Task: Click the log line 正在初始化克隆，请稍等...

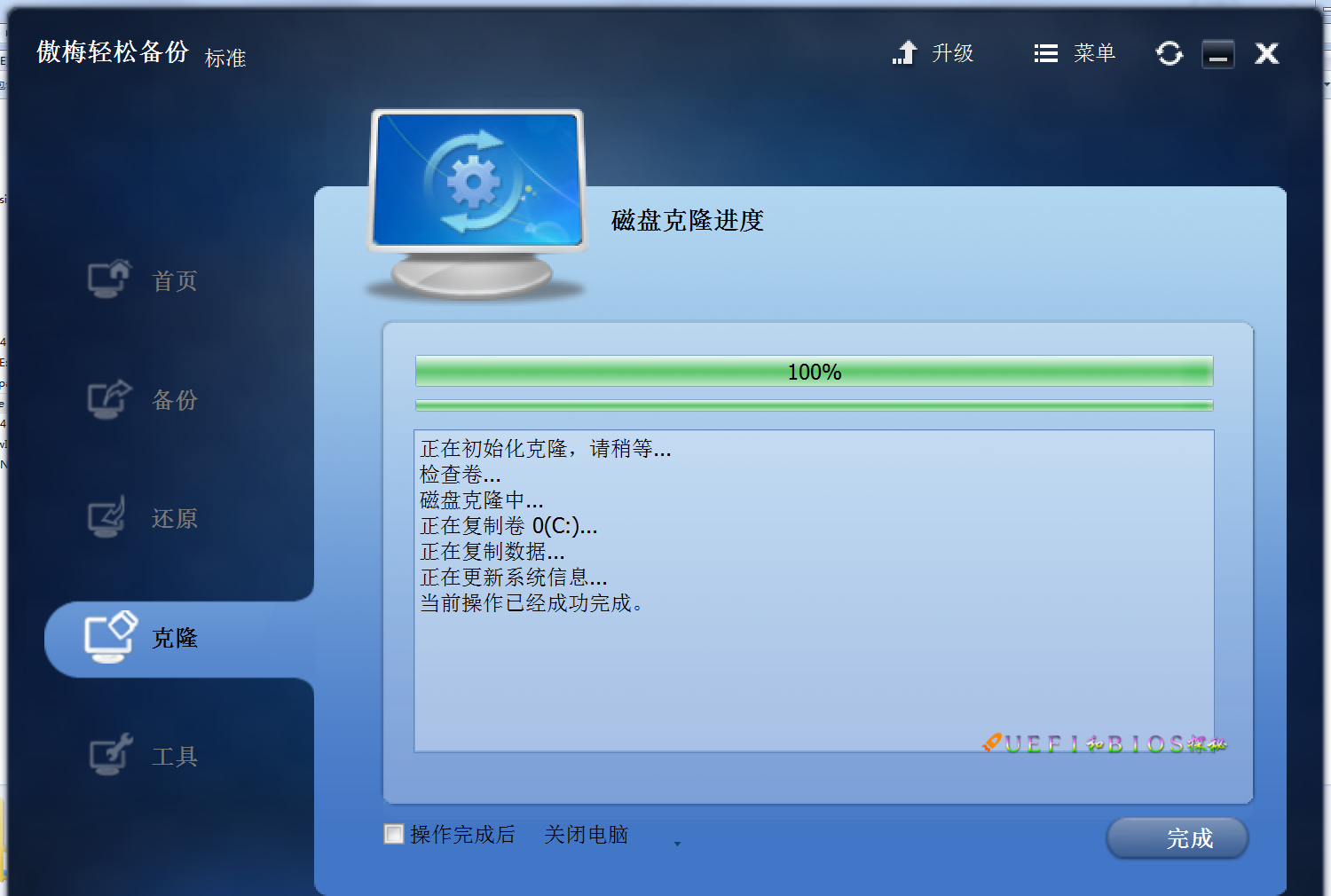Action: tap(546, 449)
